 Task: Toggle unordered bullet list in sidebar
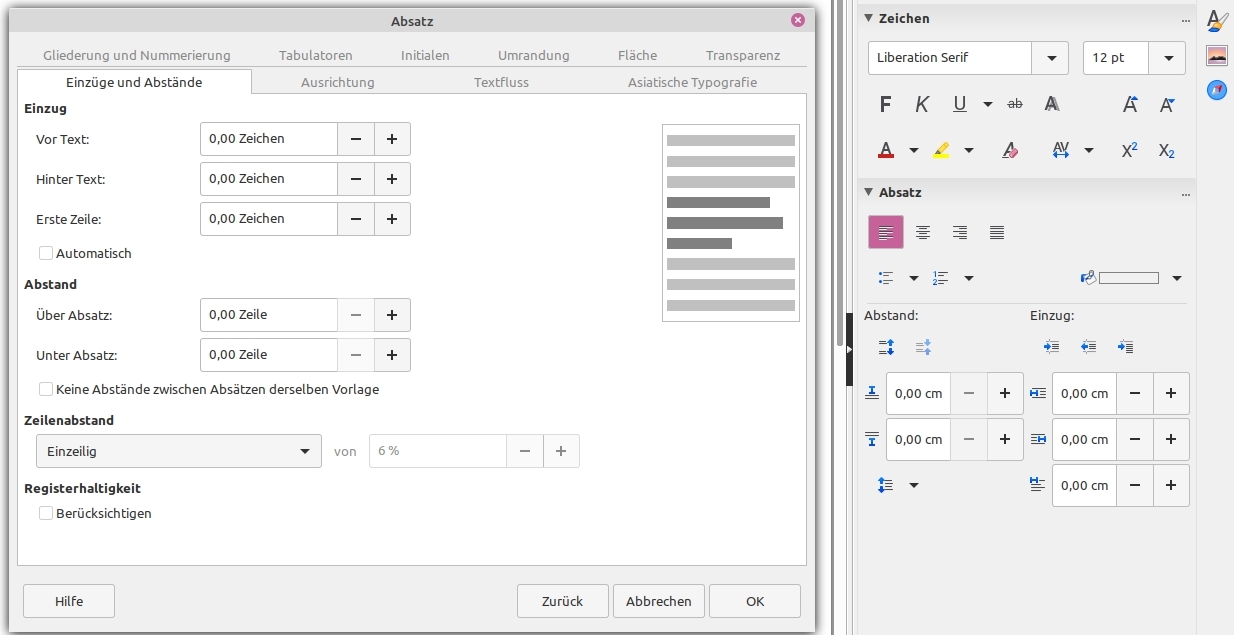coord(885,278)
